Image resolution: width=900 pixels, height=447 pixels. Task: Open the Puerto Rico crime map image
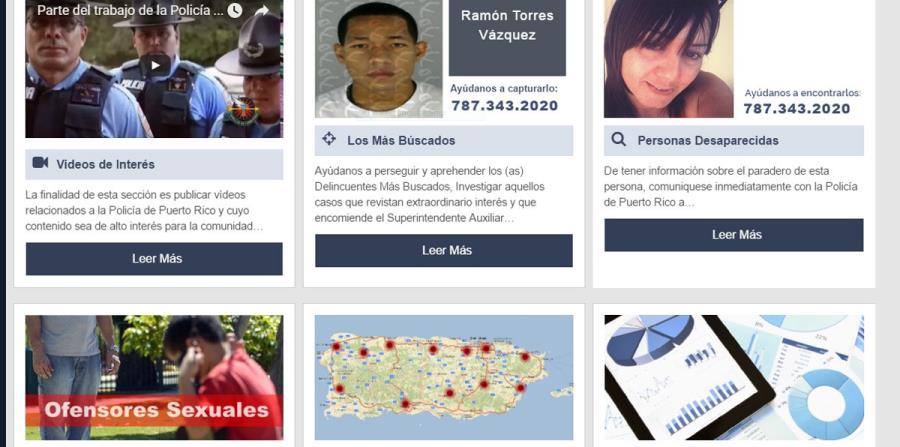point(444,378)
